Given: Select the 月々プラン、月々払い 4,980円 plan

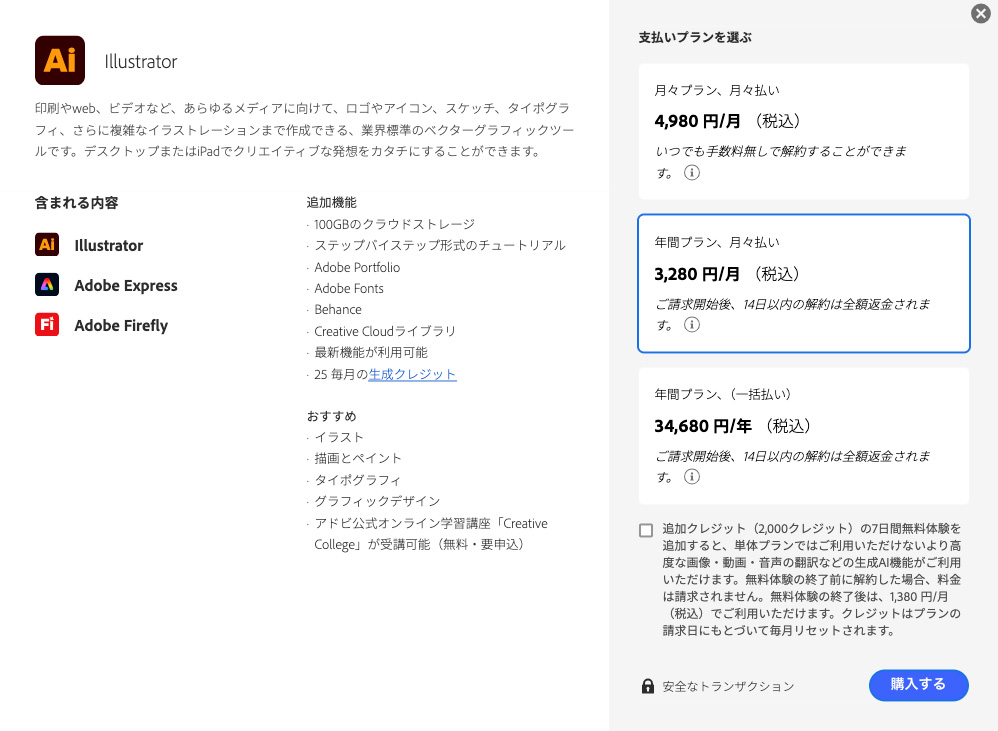Looking at the screenshot, I should [804, 131].
